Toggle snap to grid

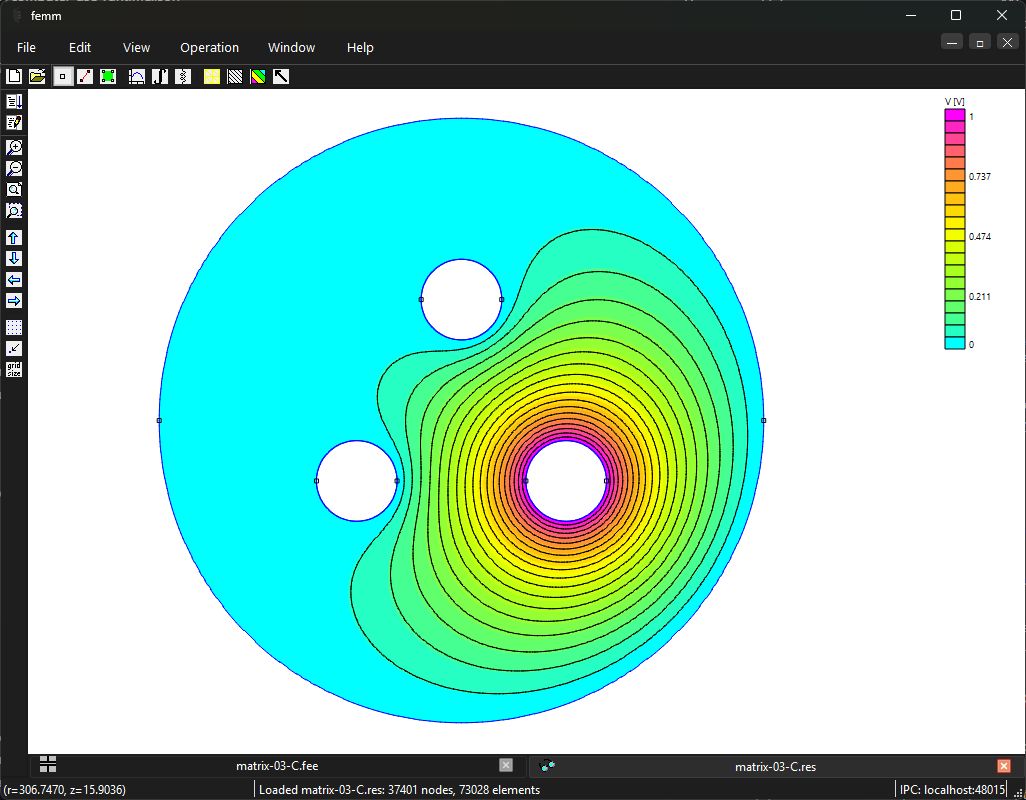14,348
